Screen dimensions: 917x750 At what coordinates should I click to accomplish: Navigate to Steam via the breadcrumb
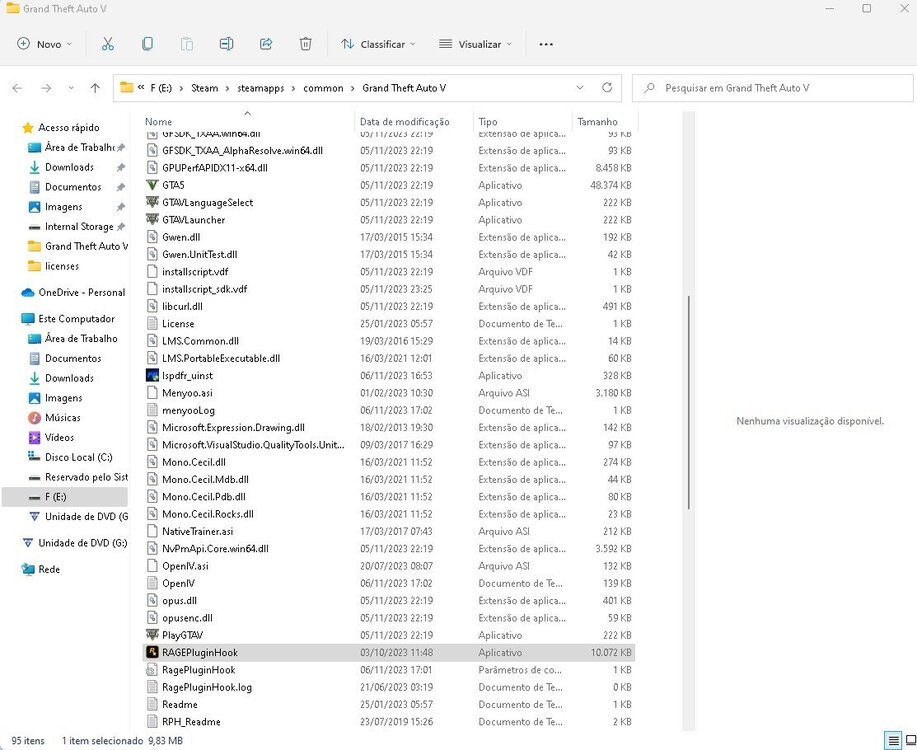(204, 88)
